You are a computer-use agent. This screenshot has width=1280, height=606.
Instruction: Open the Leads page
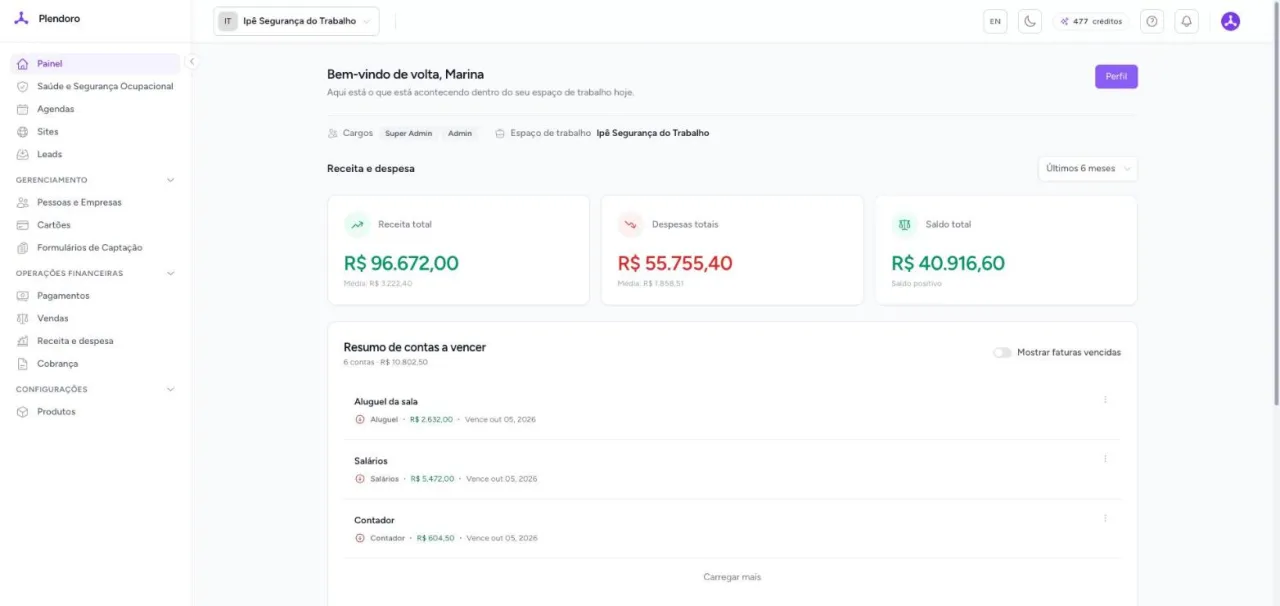95,154
